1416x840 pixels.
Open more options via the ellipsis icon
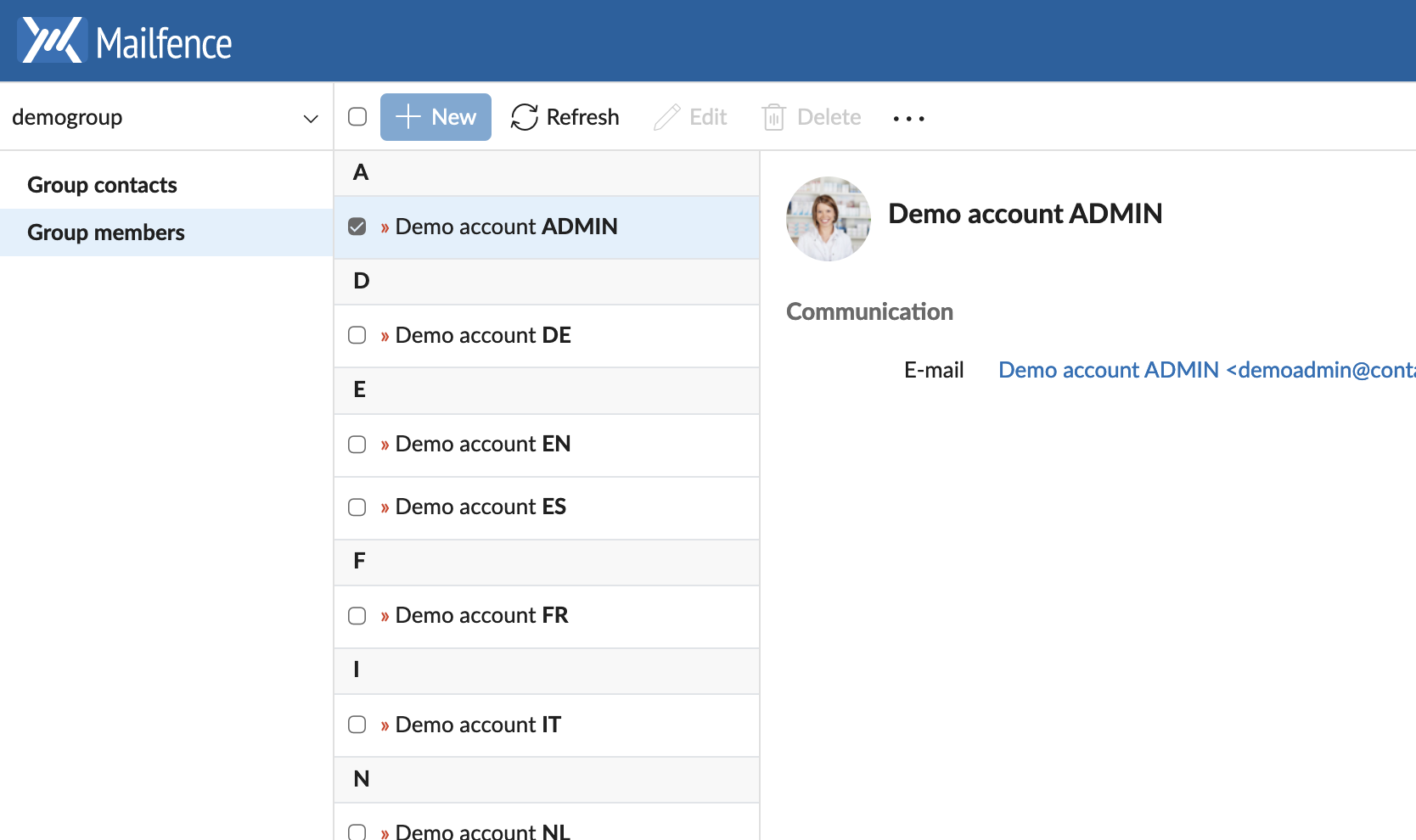pyautogui.click(x=908, y=119)
